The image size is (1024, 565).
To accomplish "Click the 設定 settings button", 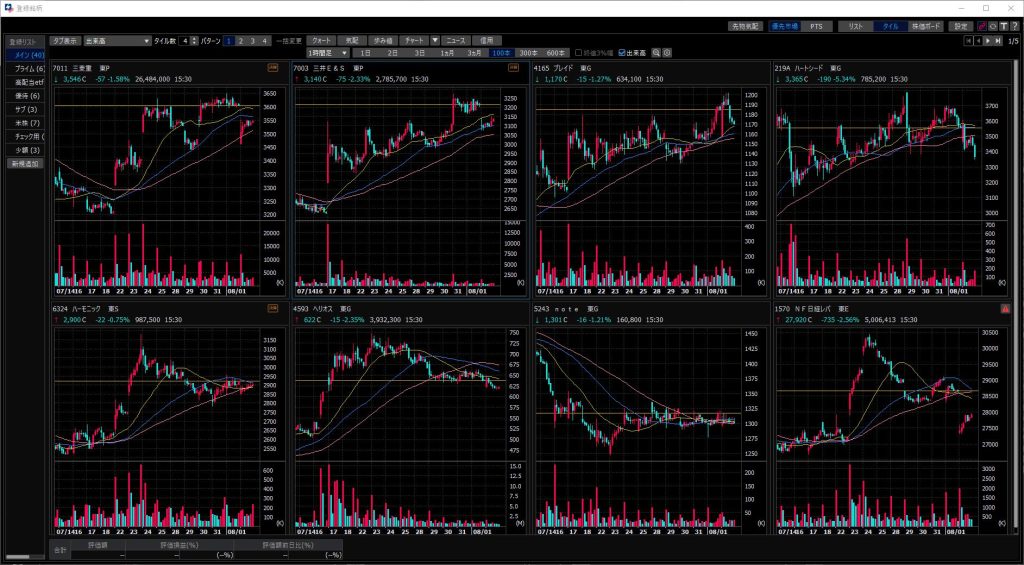I will (961, 26).
